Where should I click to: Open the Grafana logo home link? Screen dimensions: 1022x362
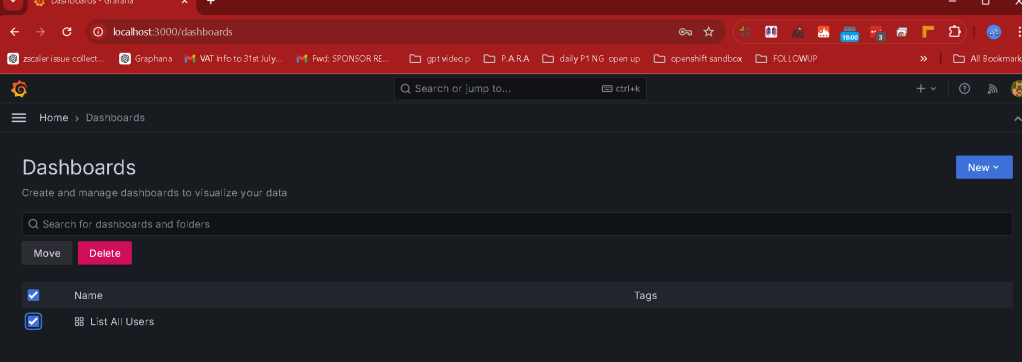coord(19,89)
